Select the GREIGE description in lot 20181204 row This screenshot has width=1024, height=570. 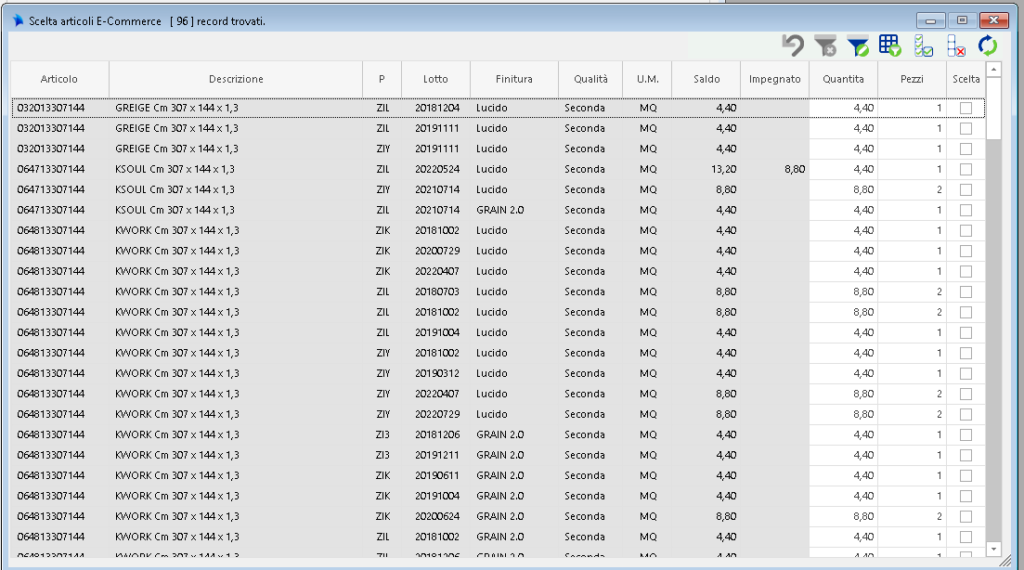[x=236, y=108]
